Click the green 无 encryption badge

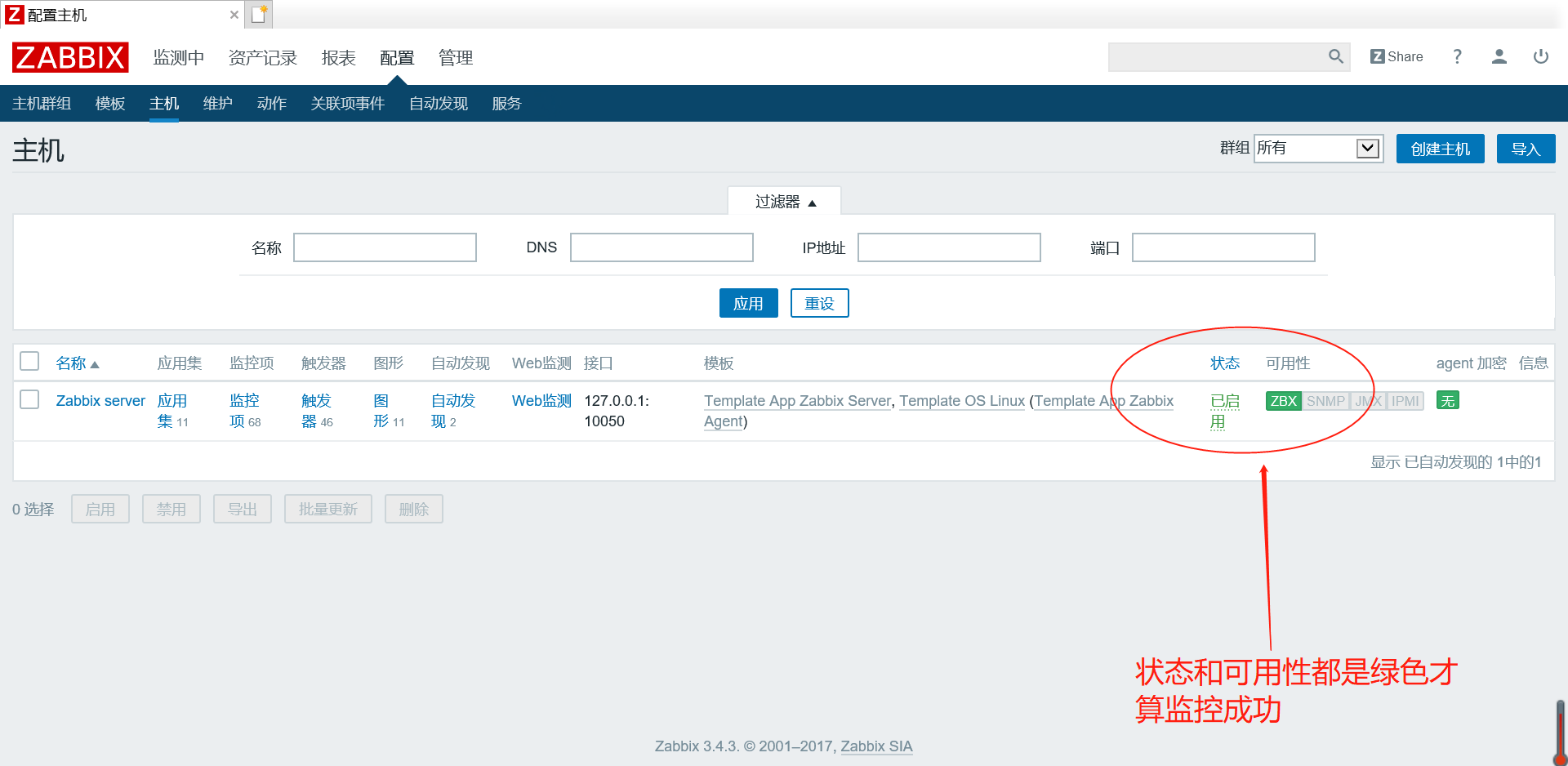[x=1448, y=401]
